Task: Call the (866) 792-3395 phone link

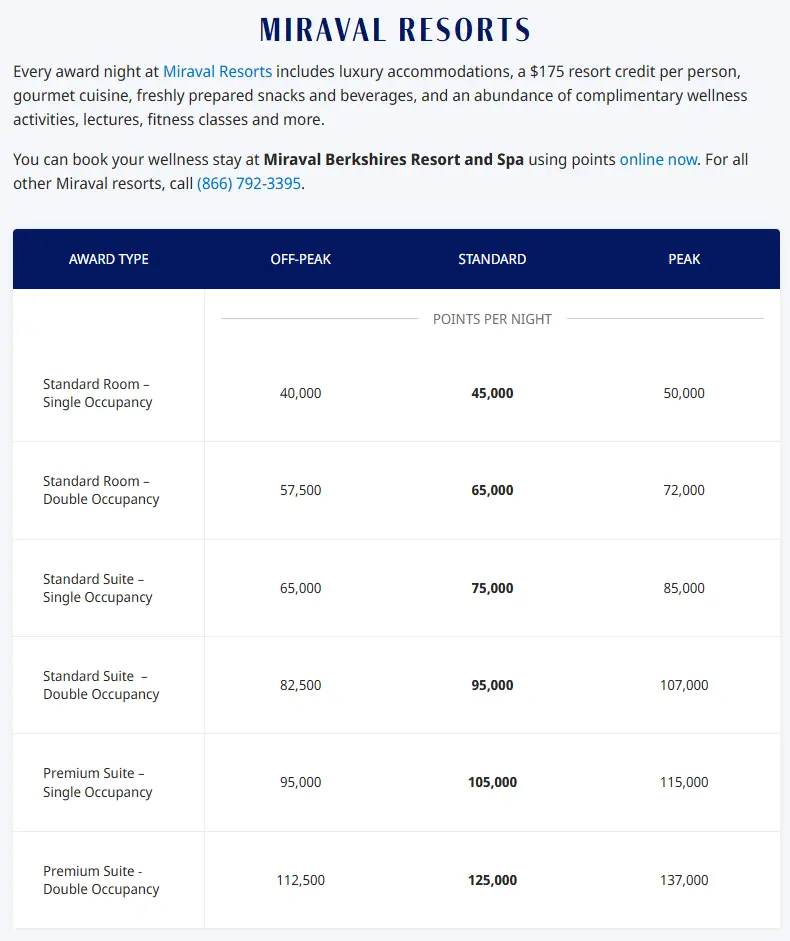Action: (249, 184)
